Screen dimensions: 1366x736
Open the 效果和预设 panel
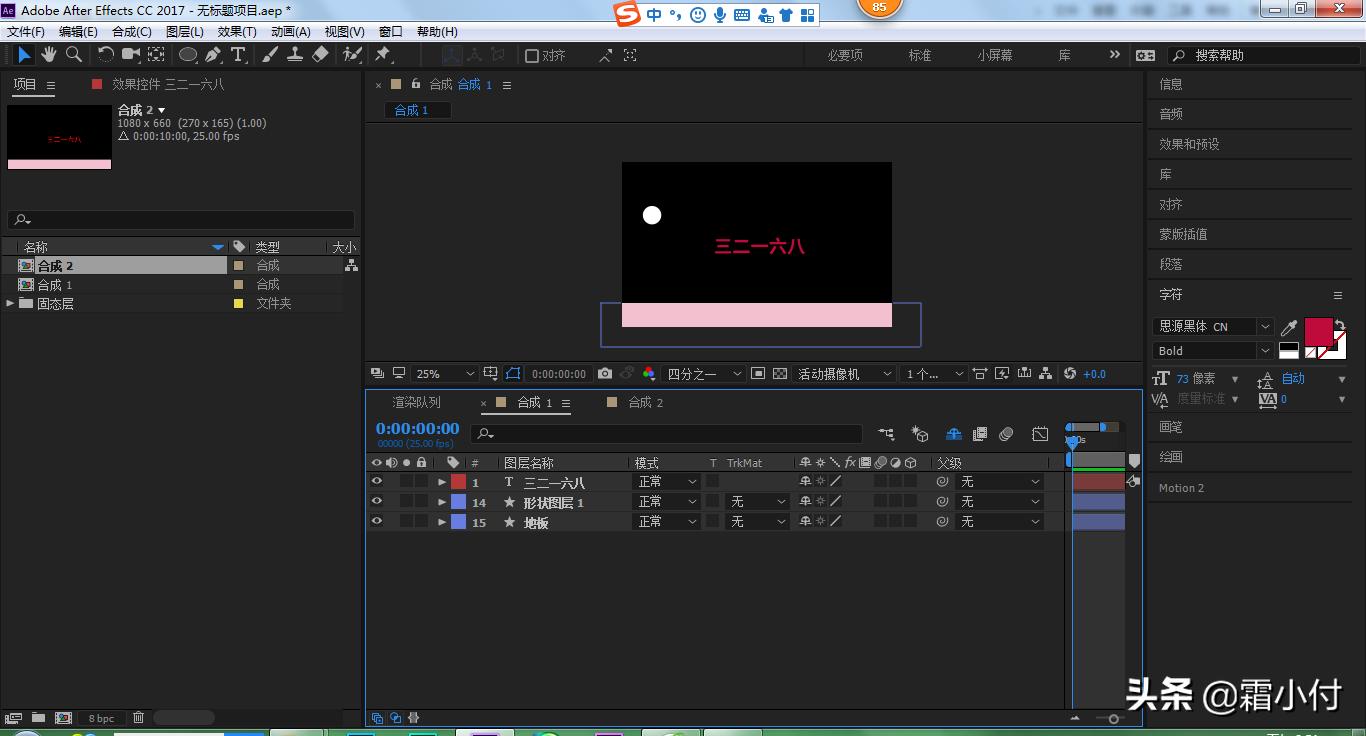point(1189,144)
